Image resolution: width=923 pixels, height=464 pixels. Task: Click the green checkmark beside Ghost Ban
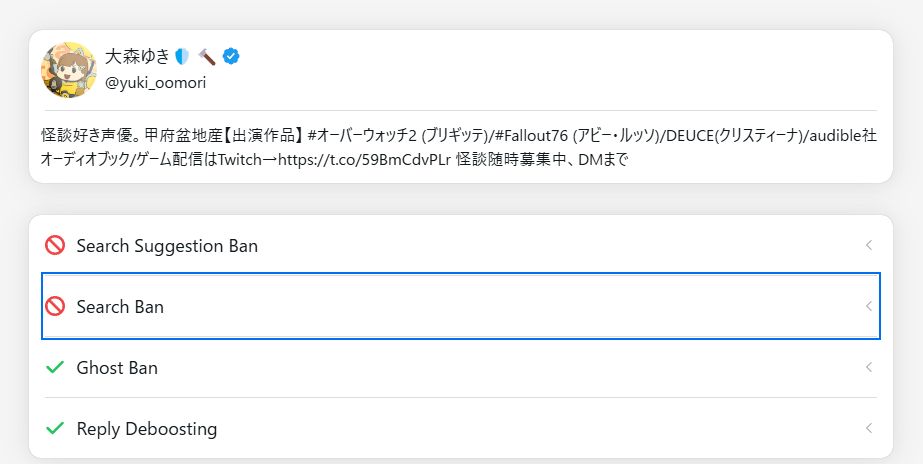55,368
